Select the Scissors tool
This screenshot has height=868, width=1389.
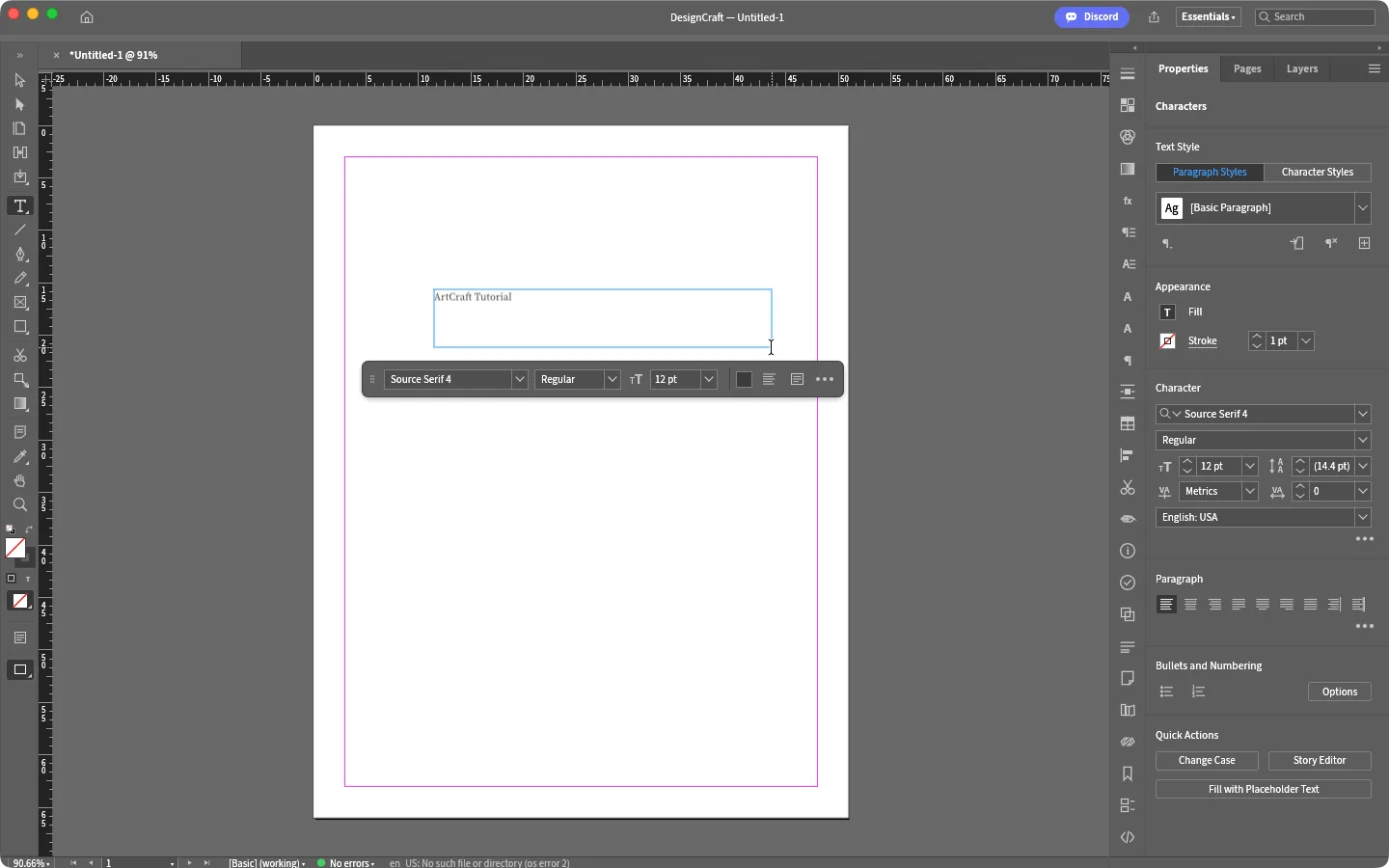pos(20,356)
